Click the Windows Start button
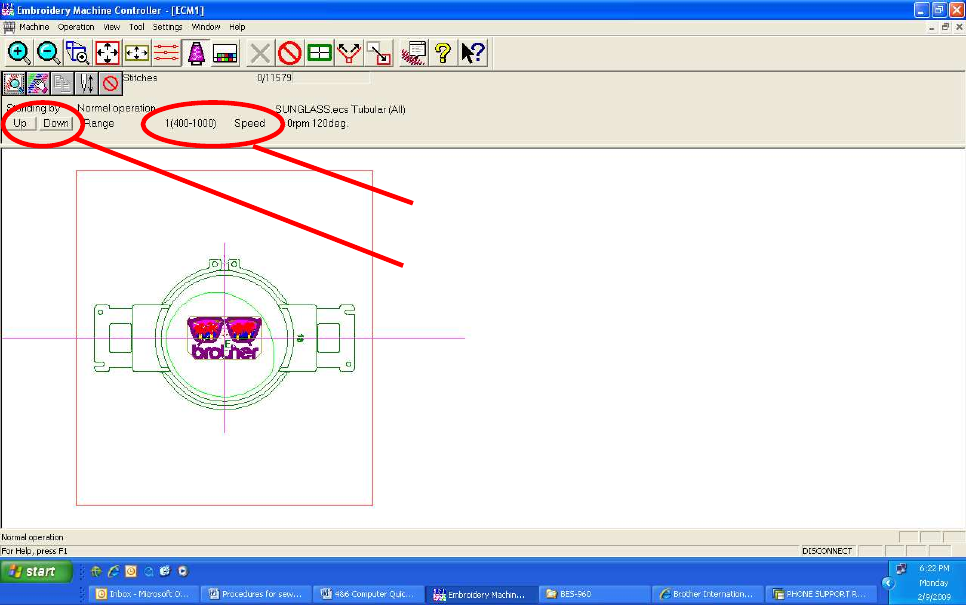Viewport: 966px width, 605px height. tap(36, 572)
